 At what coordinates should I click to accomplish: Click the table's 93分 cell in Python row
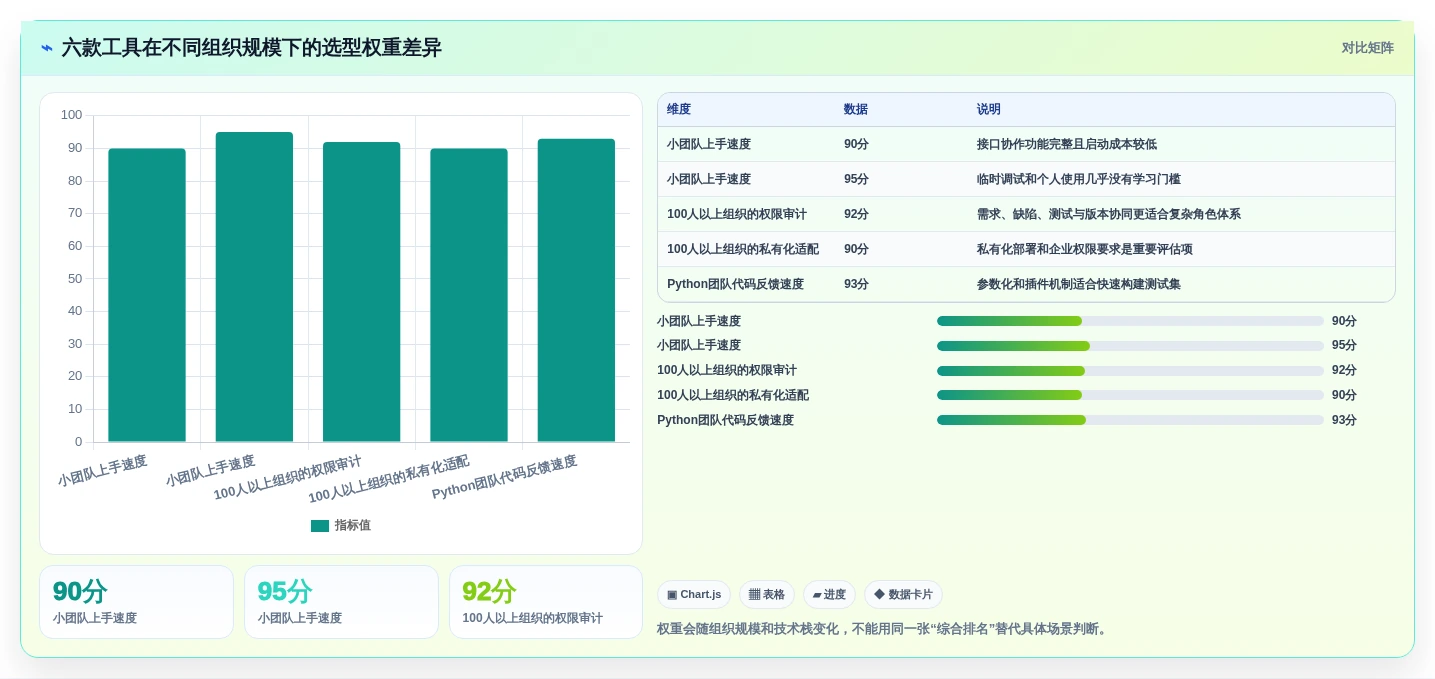pyautogui.click(x=856, y=284)
